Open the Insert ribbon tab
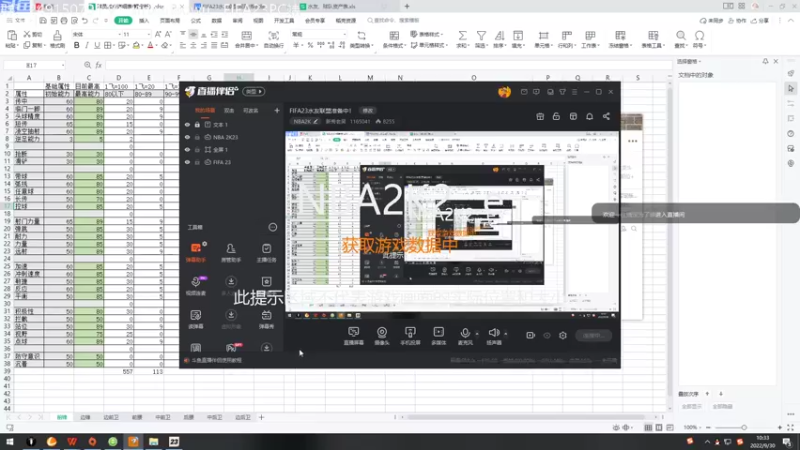800x450 pixels. 144,20
